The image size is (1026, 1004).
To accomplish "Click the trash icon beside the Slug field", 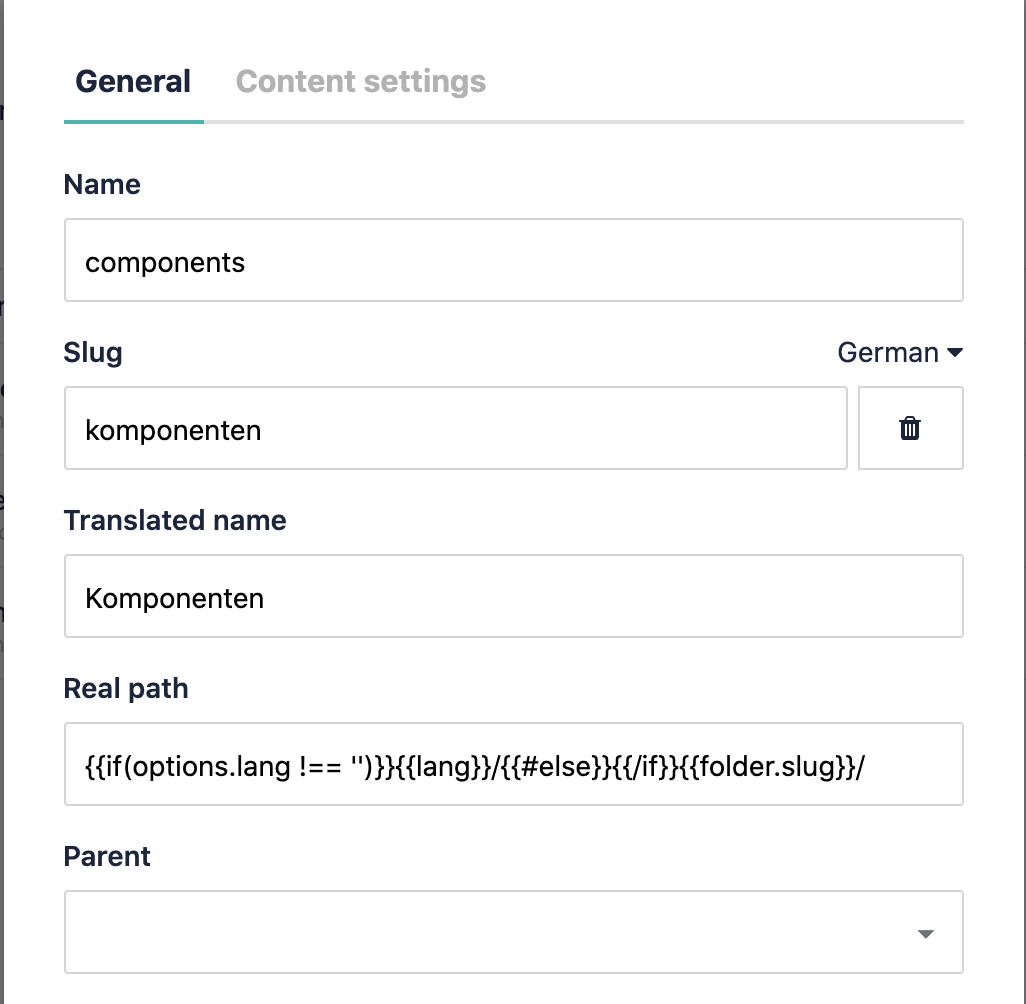I will coord(909,427).
